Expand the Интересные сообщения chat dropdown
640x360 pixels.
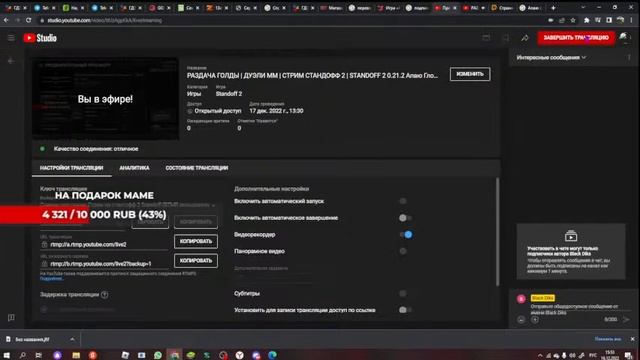click(x=551, y=58)
